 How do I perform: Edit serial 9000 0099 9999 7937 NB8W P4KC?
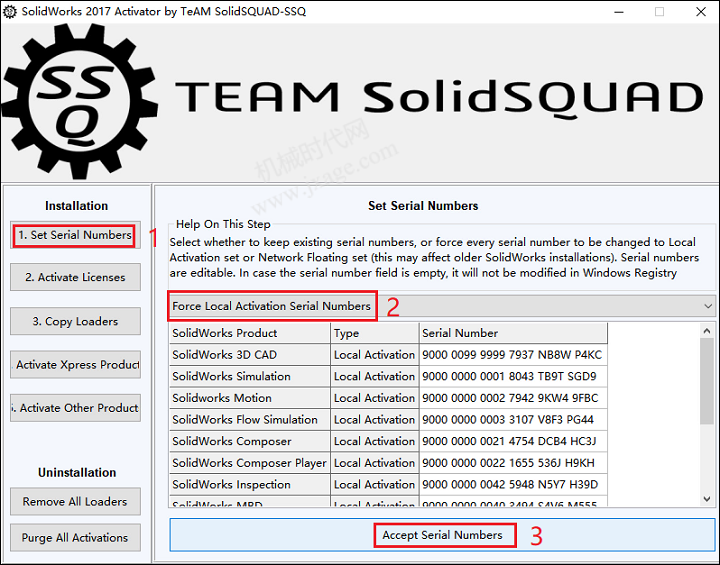click(x=513, y=355)
